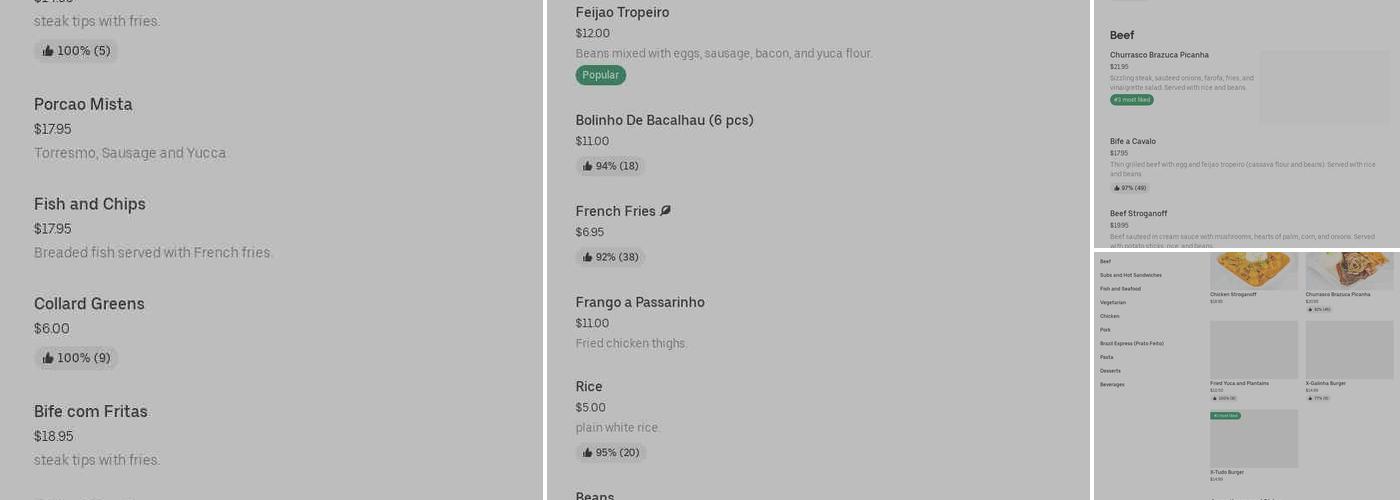Click the thumbs-up icon beside 100% (5)

click(48, 51)
